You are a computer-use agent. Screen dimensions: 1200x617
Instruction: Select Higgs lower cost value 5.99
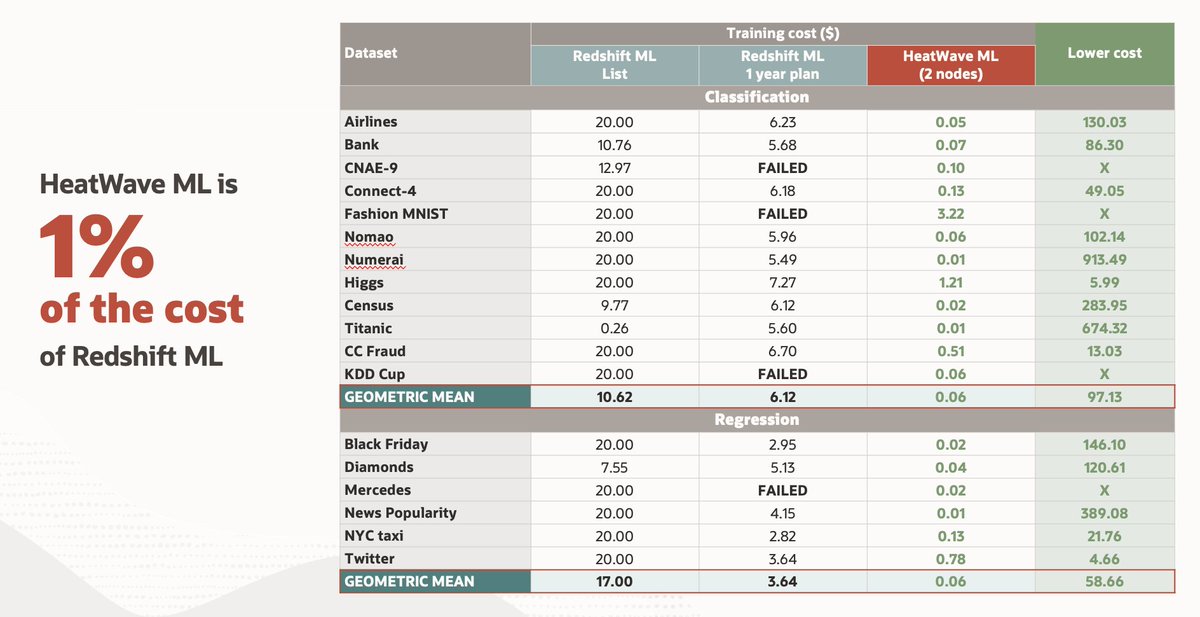pos(1104,283)
